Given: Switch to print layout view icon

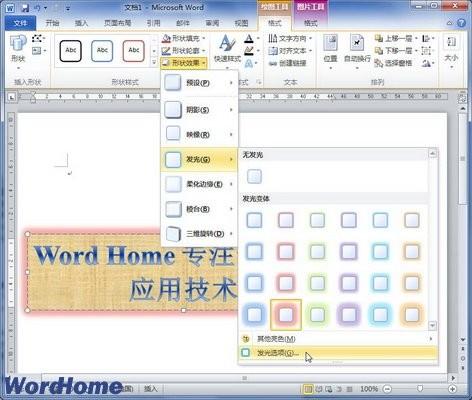Looking at the screenshot, I should coord(308,389).
